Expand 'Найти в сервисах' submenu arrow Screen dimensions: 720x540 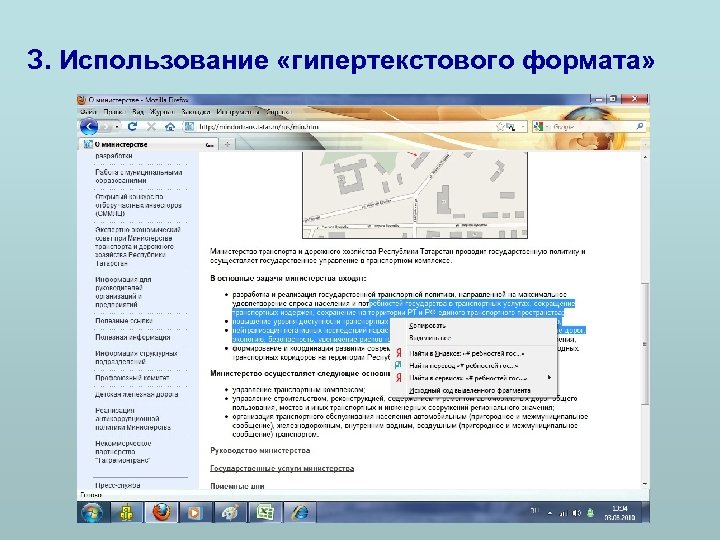point(549,377)
